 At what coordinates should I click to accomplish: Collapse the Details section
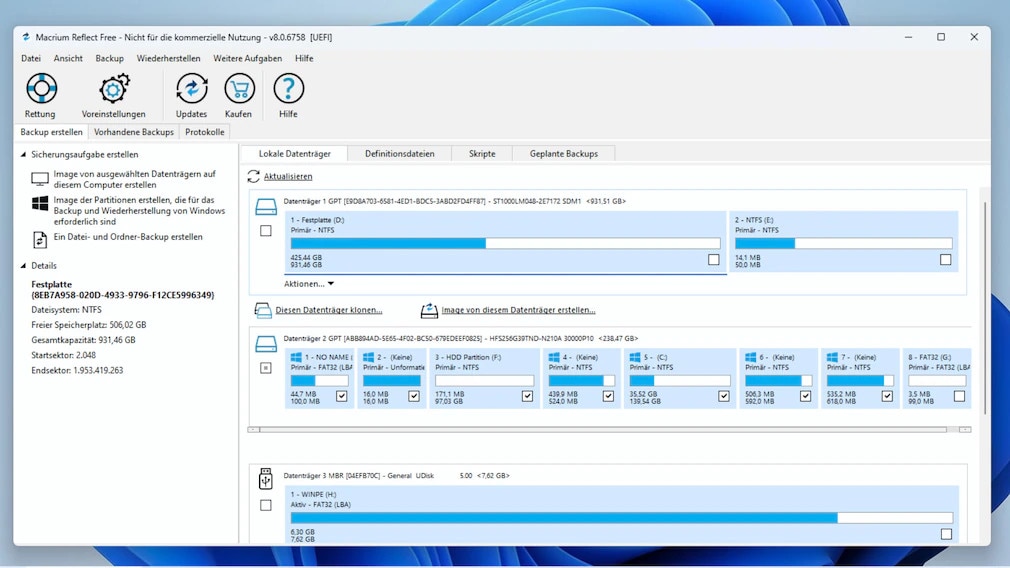[24, 266]
